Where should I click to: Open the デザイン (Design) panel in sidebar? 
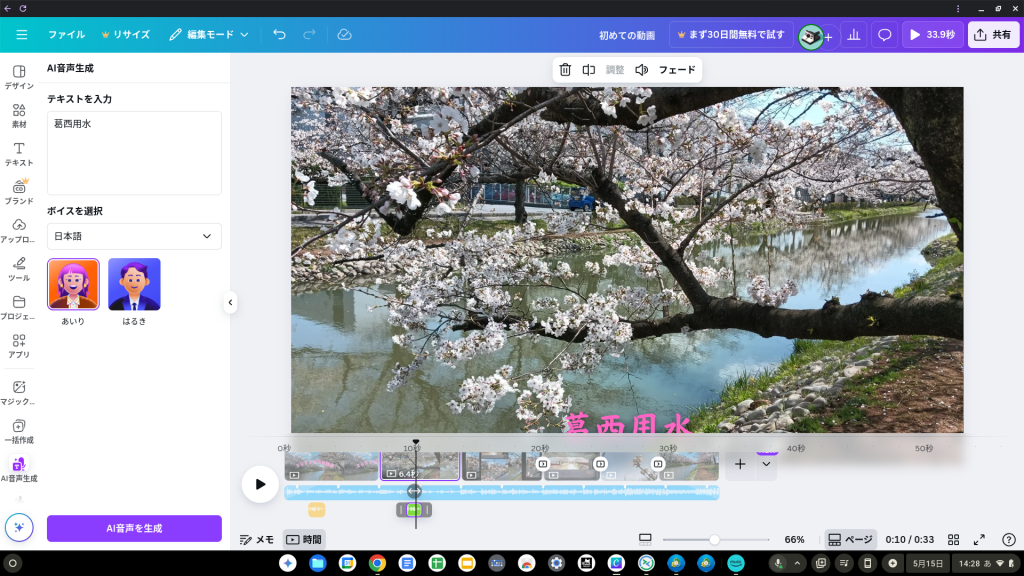coord(19,77)
